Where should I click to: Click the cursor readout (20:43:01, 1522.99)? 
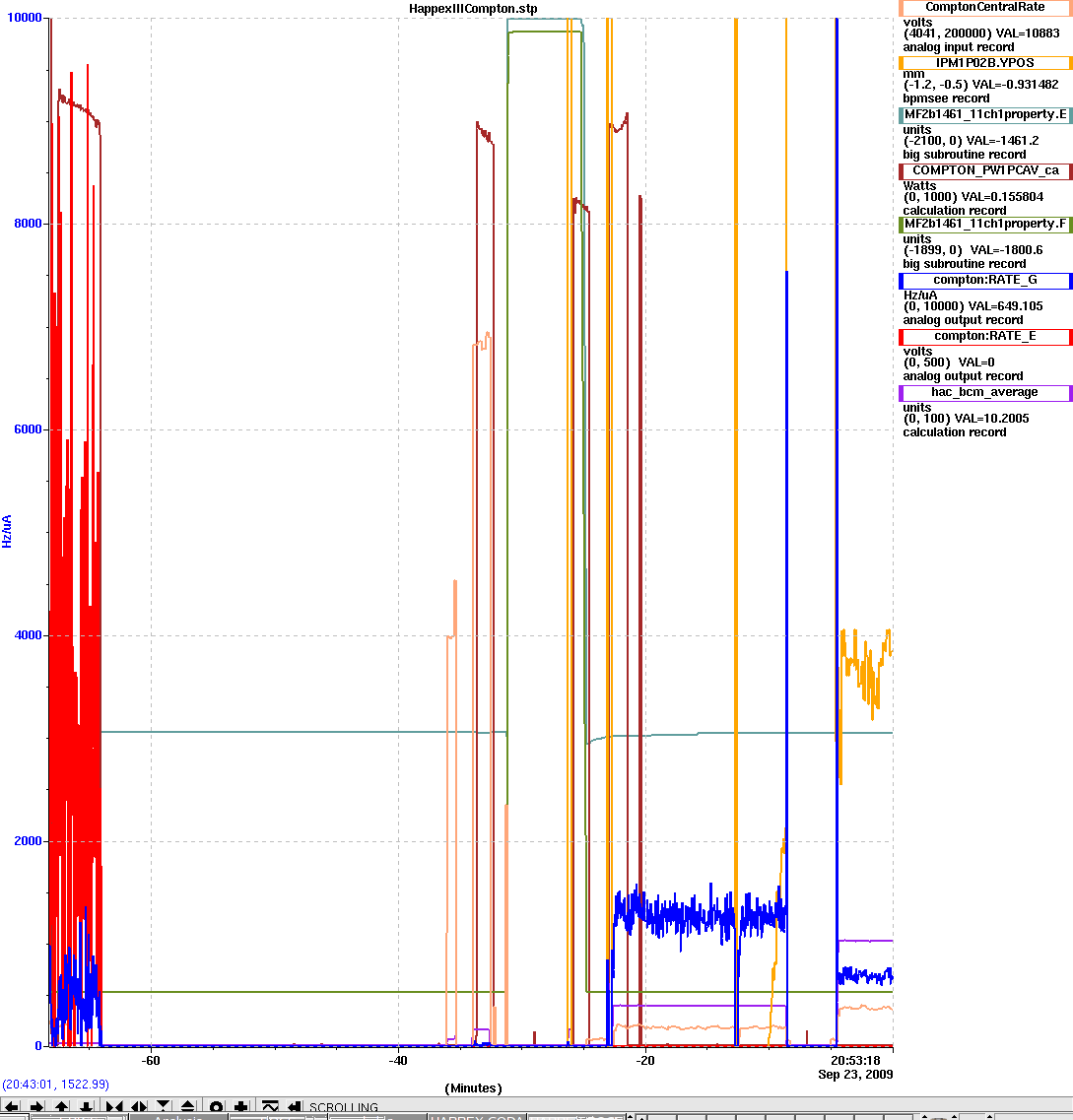point(56,1085)
